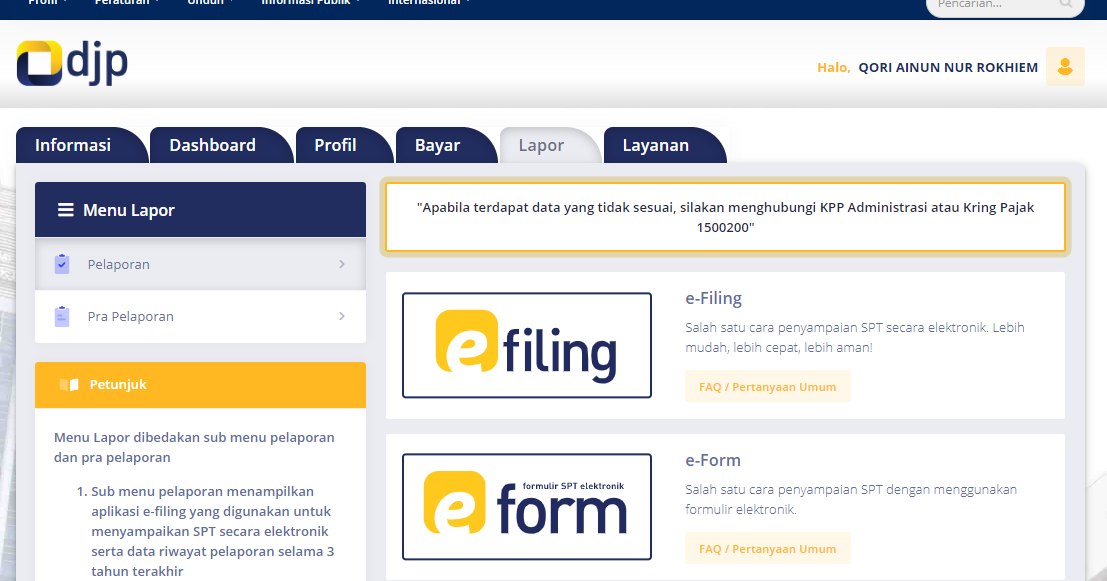Click the Petunjuk book icon
This screenshot has height=581, width=1107.
pos(69,385)
